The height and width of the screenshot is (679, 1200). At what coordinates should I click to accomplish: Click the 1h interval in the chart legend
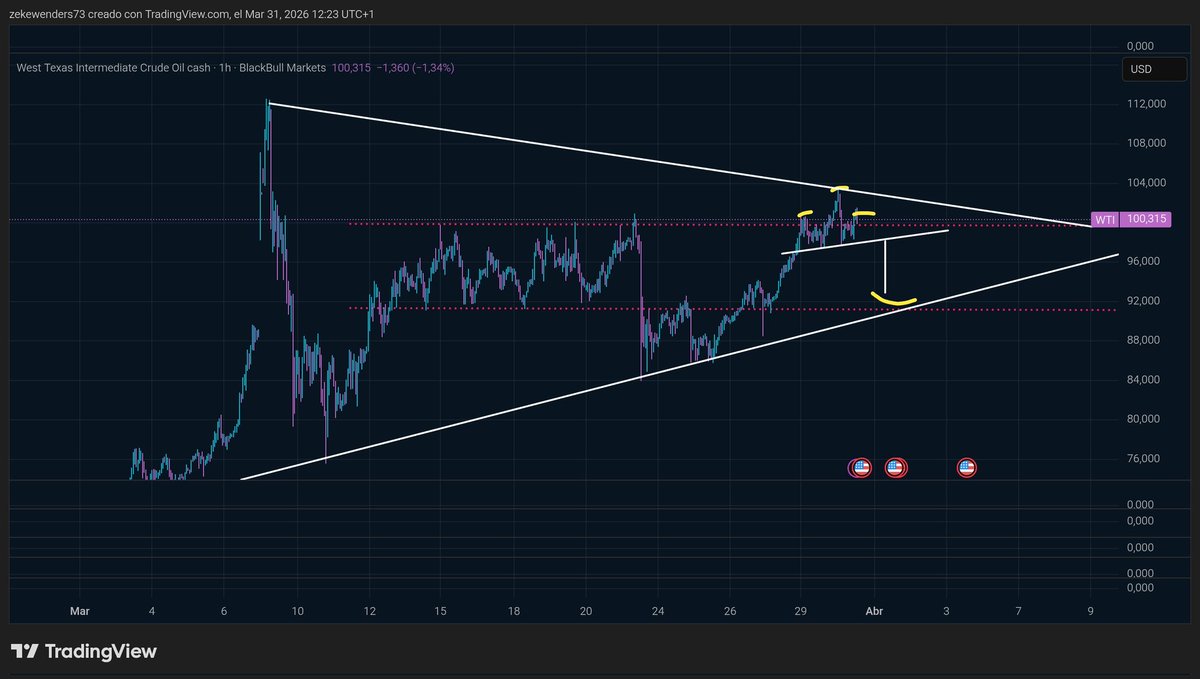pyautogui.click(x=225, y=68)
